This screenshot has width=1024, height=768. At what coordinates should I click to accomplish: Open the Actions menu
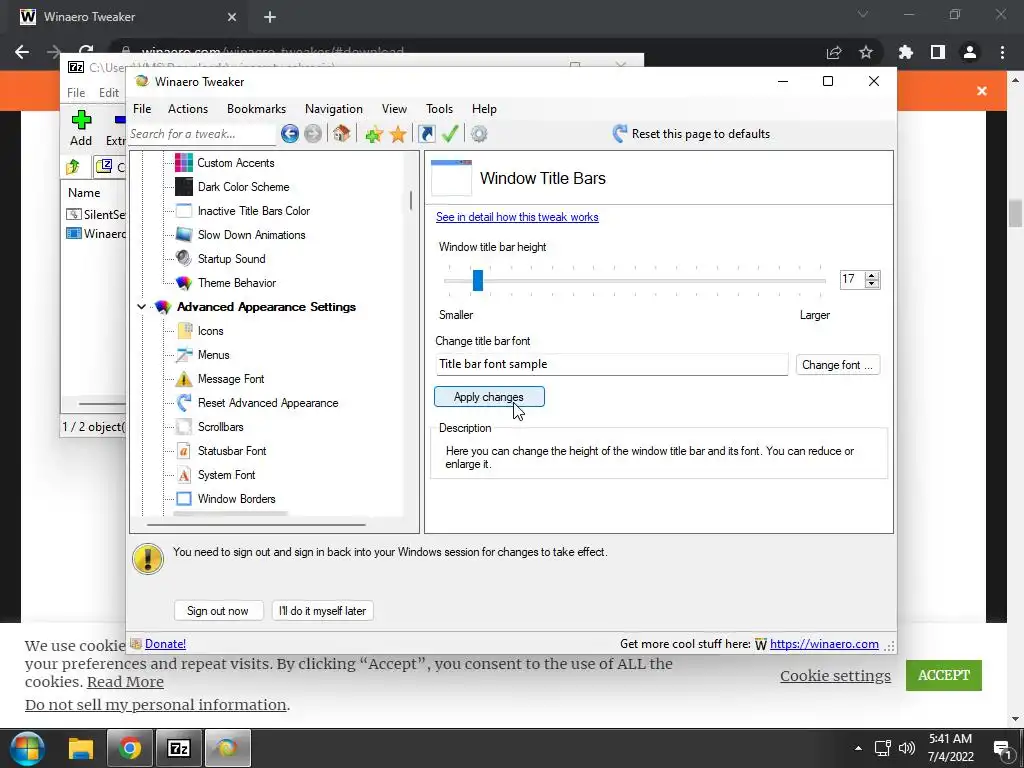pyautogui.click(x=188, y=109)
